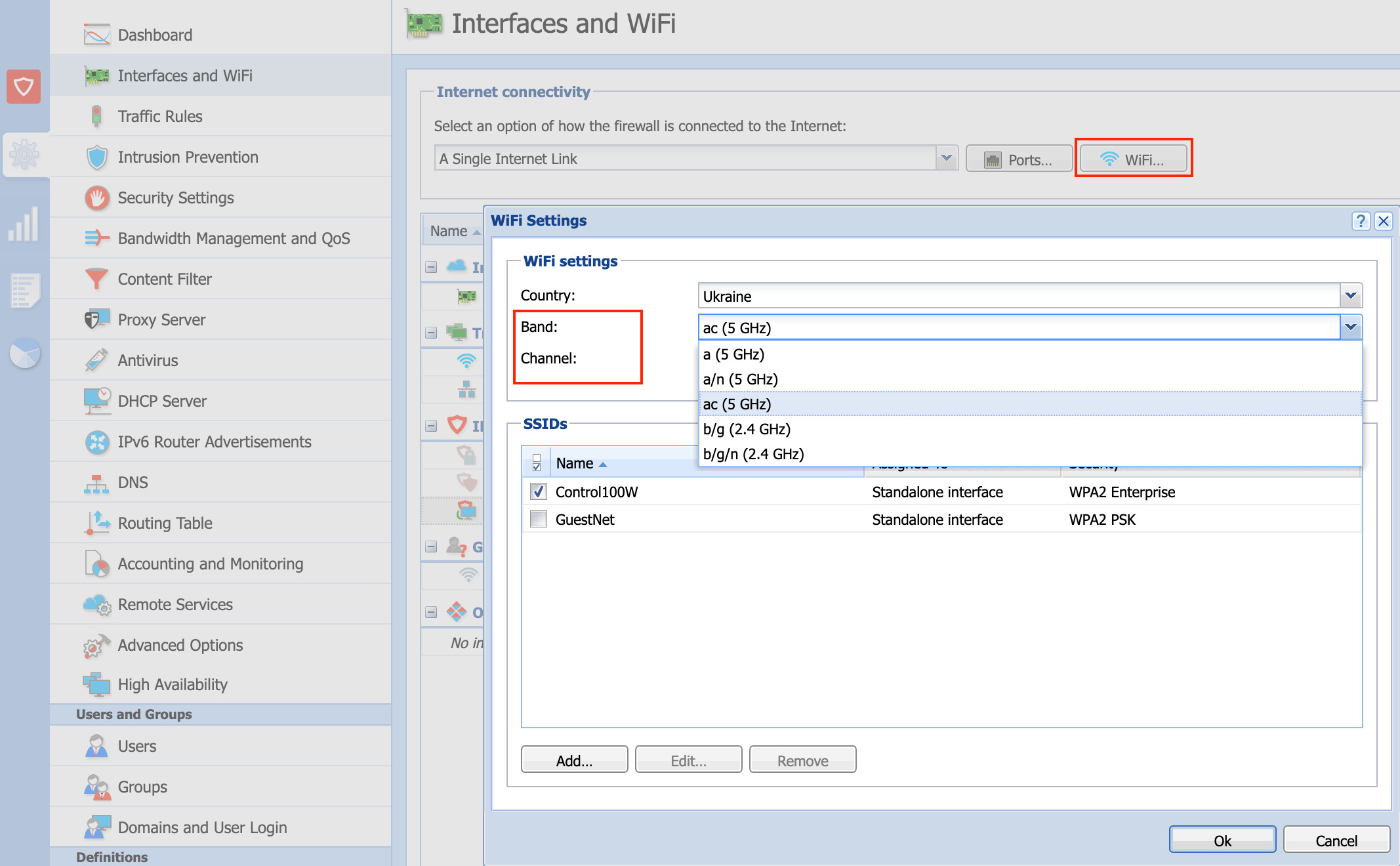Check the GuestNet SSID checkbox

point(538,519)
